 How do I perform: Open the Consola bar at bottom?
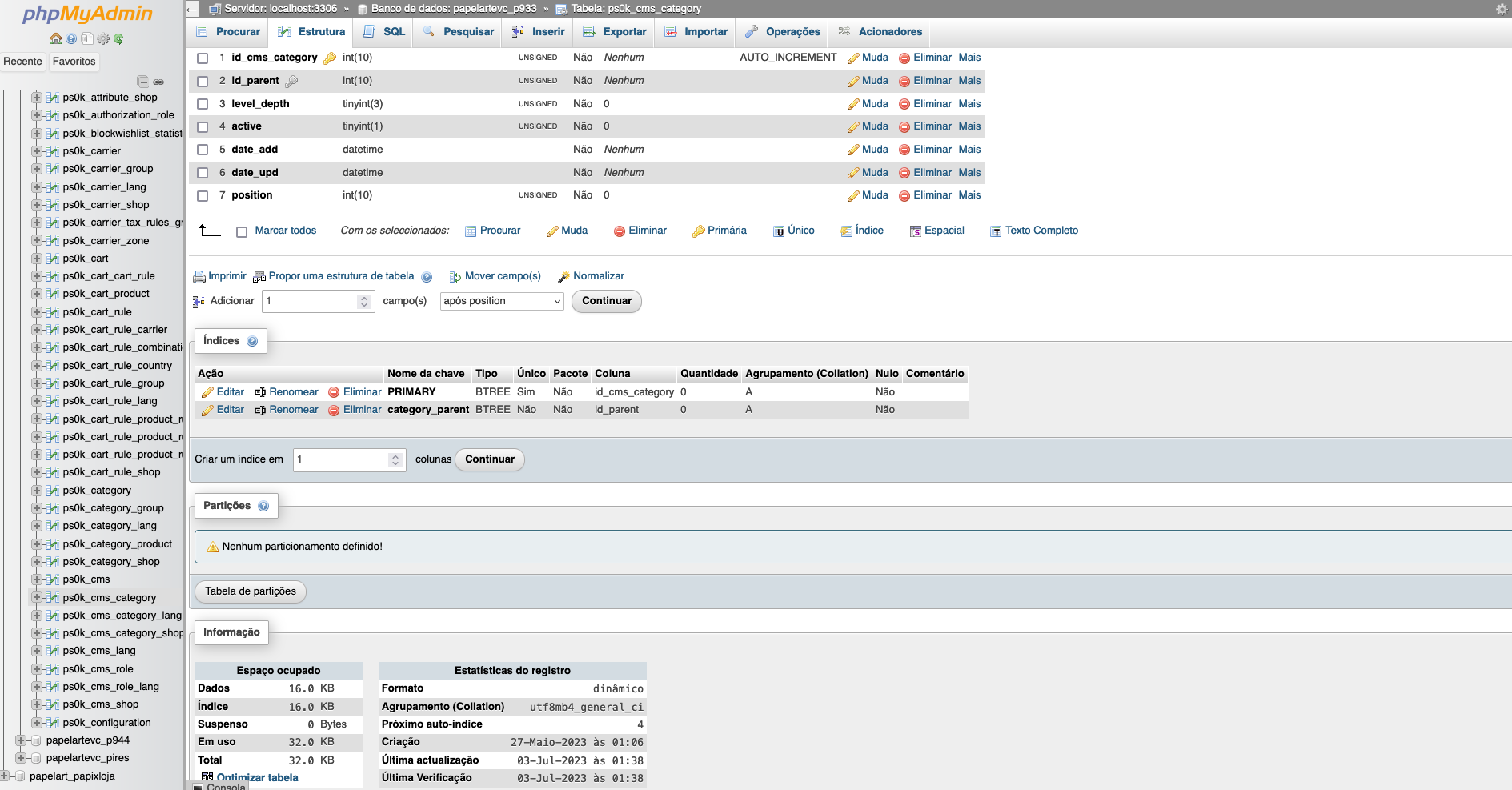pyautogui.click(x=219, y=786)
